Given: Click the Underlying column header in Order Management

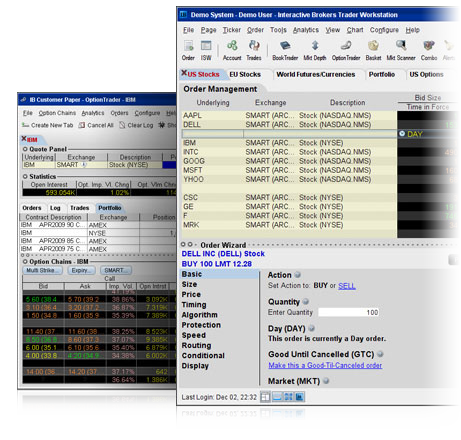Looking at the screenshot, I should coord(213,103).
